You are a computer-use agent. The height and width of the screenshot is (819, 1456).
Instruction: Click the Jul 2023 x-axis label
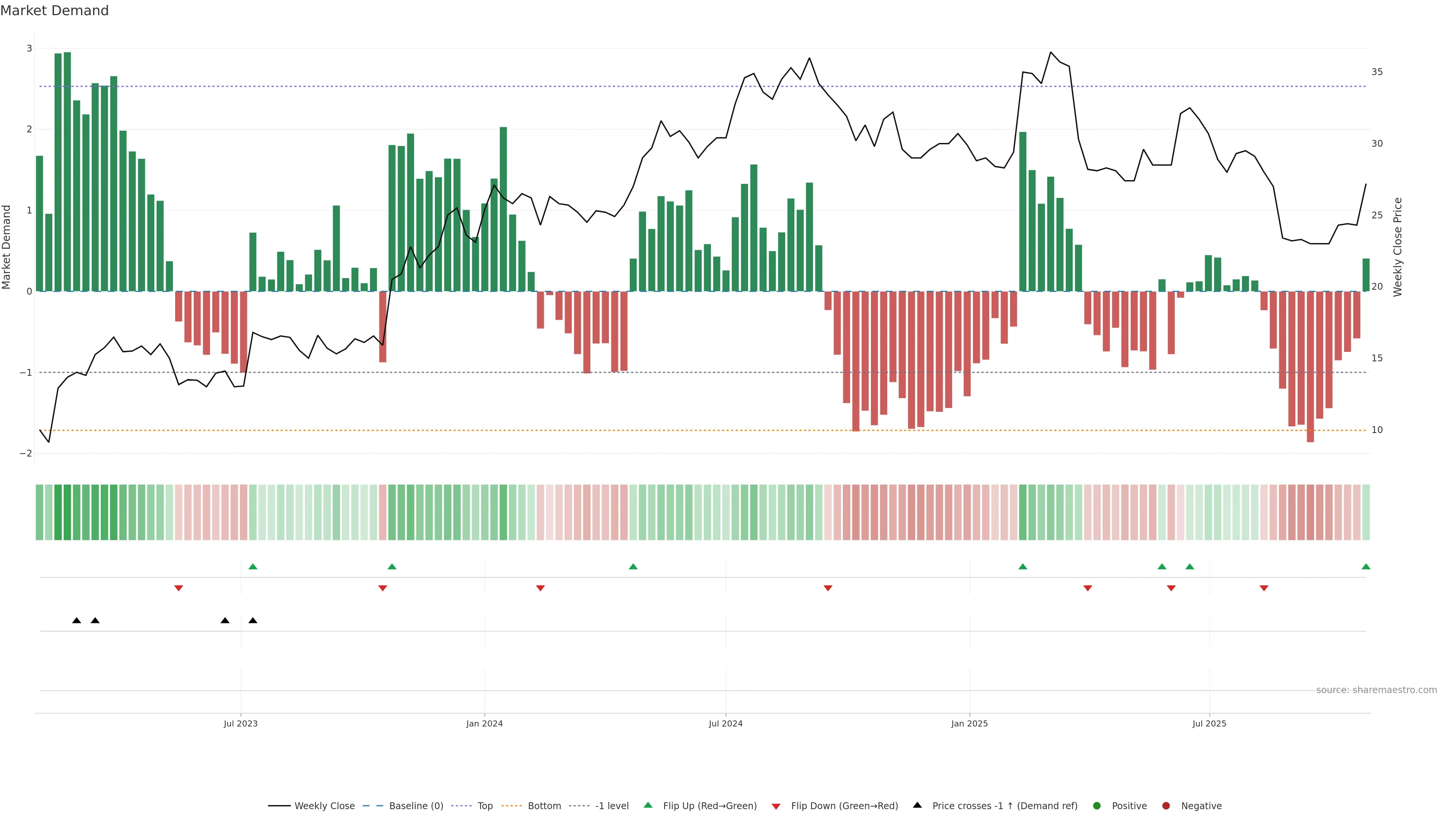[240, 723]
